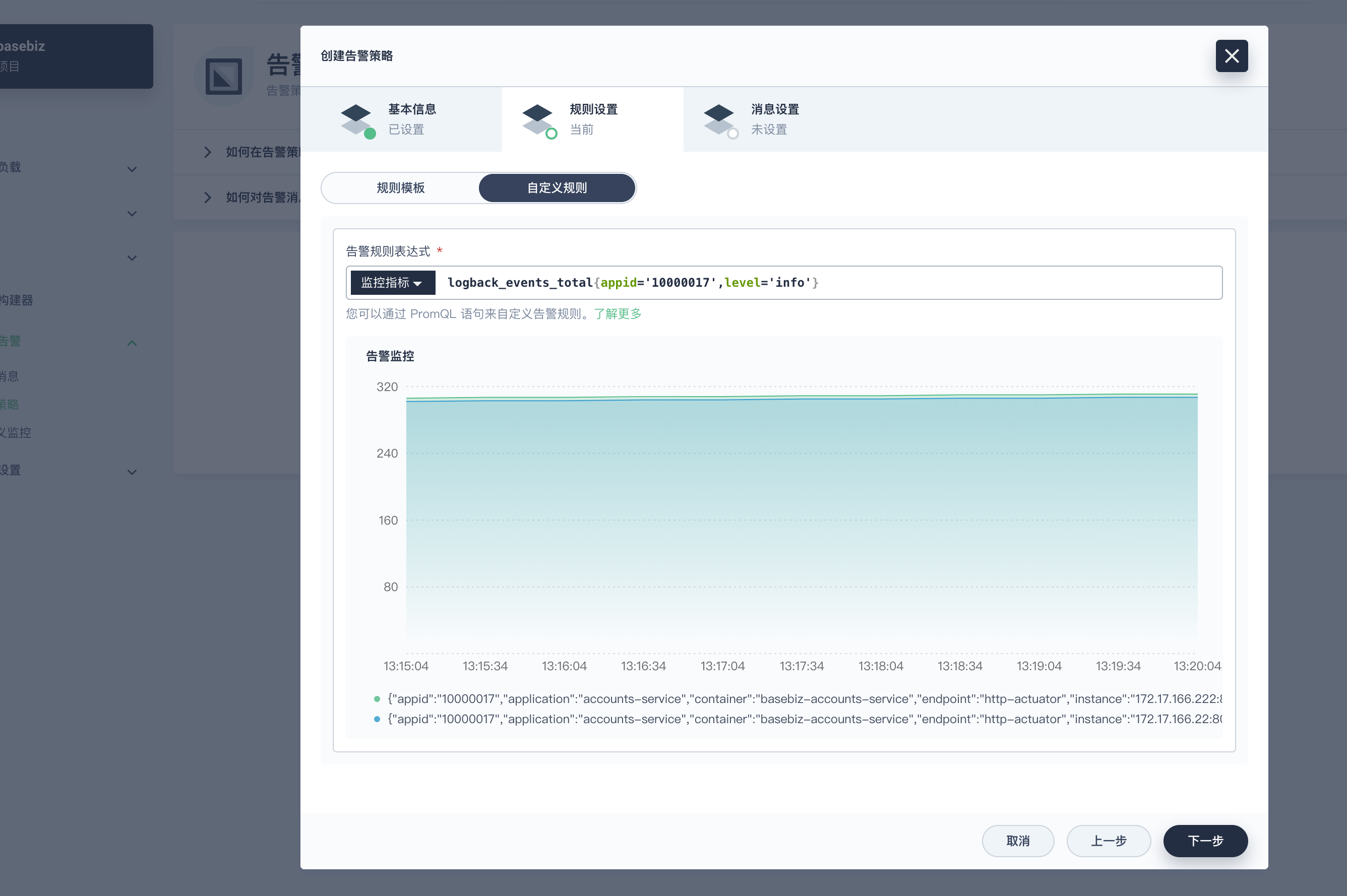Open the 监控指标 dropdown

coord(392,283)
